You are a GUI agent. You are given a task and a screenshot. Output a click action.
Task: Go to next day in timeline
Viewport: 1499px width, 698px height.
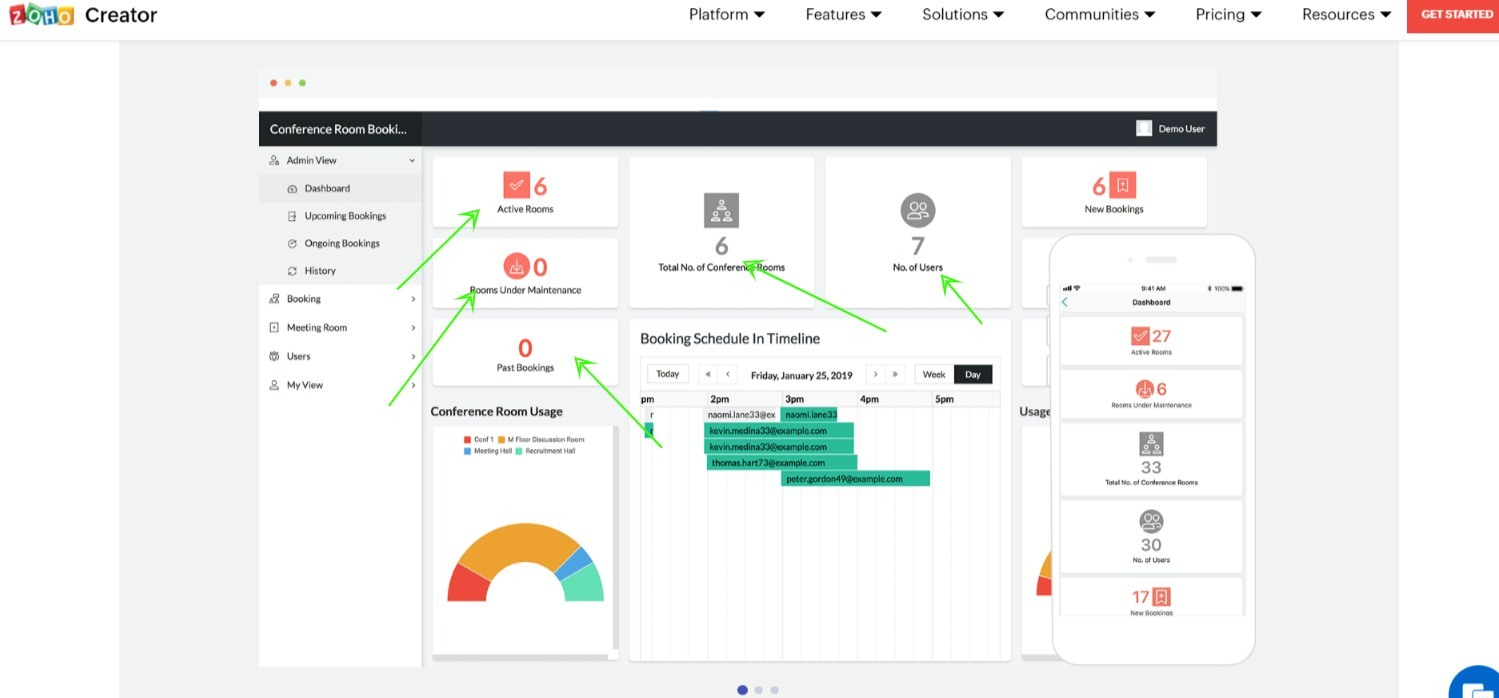click(876, 374)
